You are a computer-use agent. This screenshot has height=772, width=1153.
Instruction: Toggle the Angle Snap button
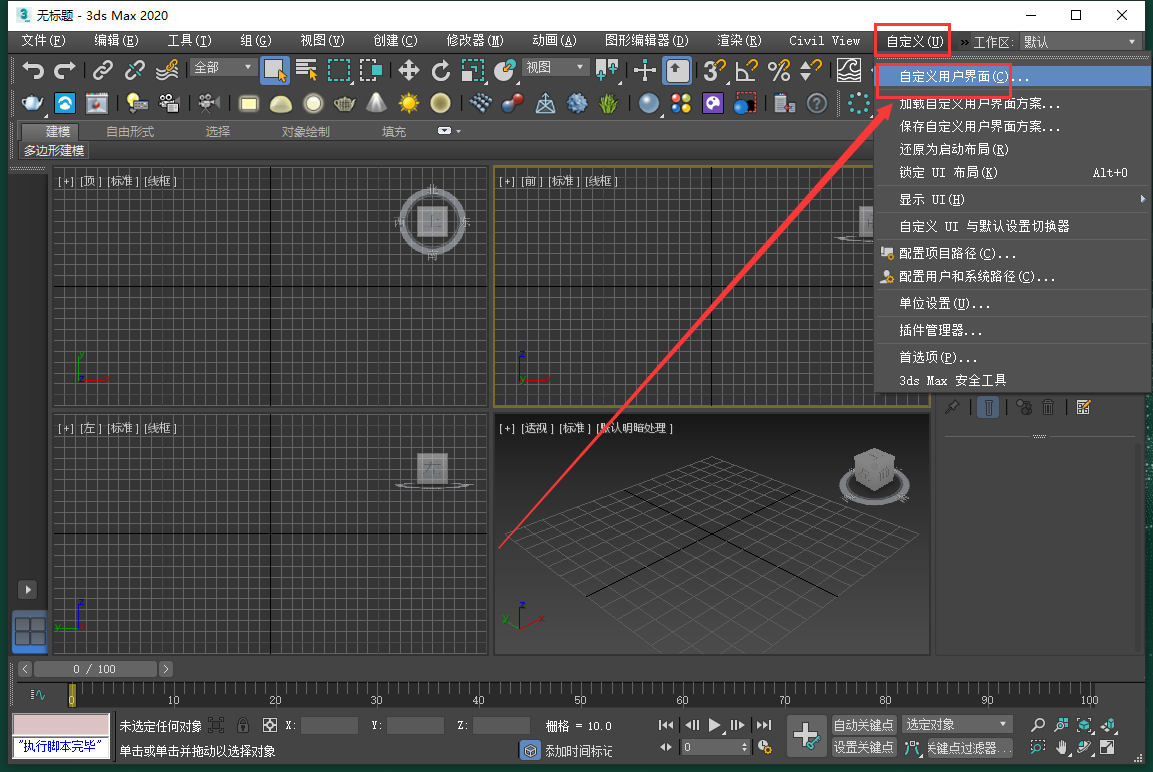(x=746, y=70)
